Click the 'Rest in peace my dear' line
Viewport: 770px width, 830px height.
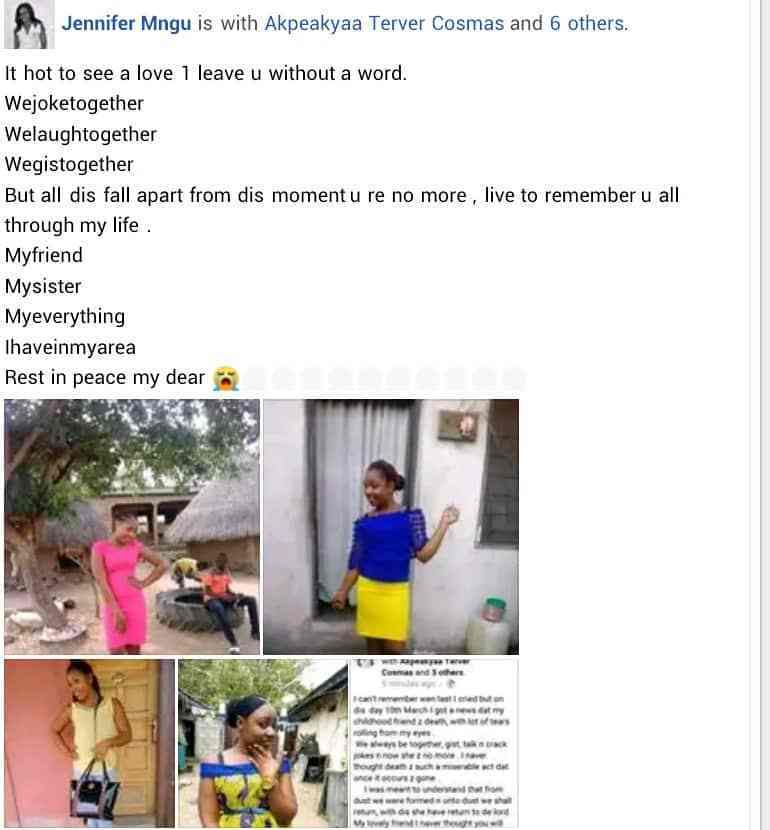105,378
